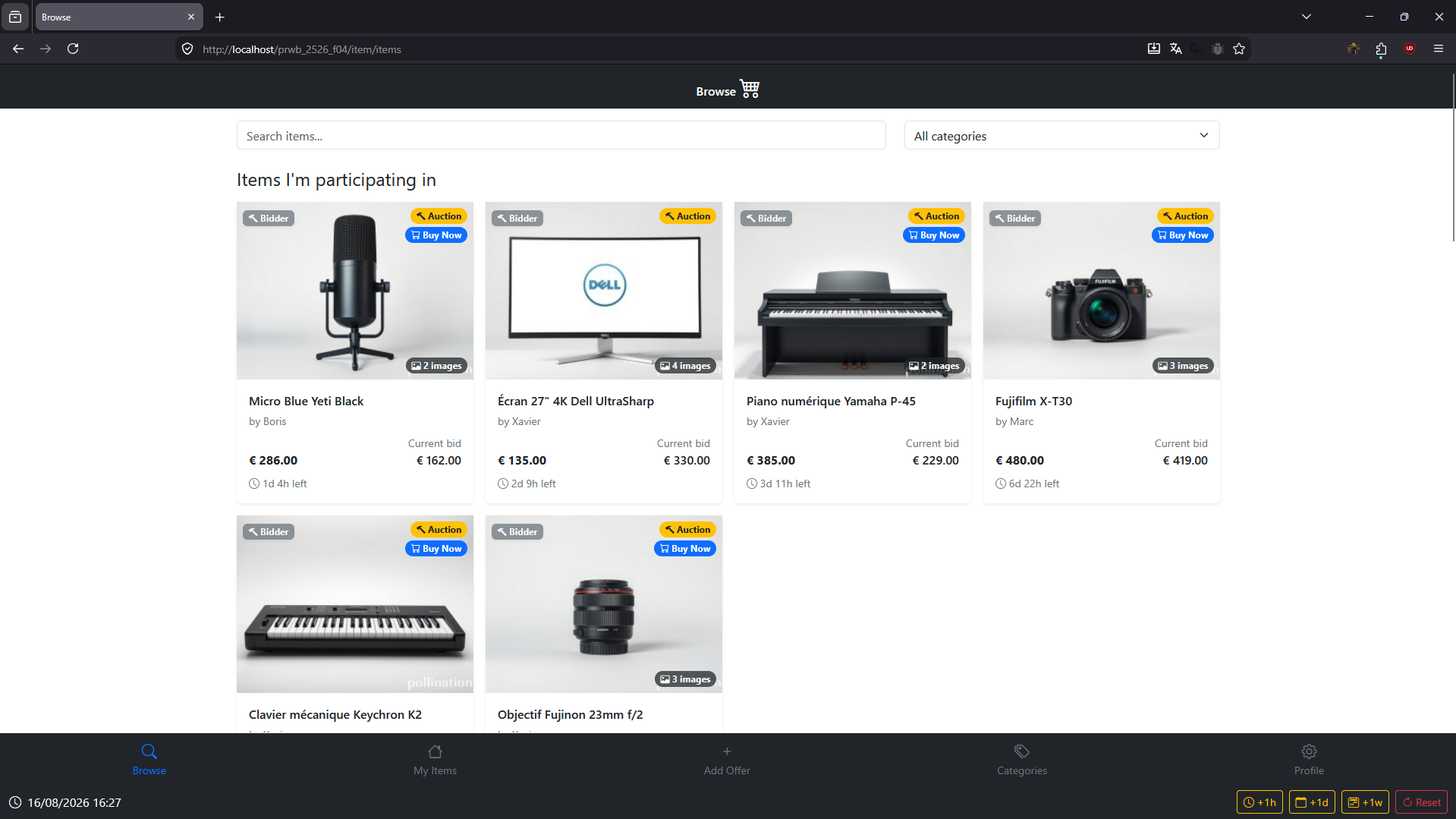Click the "€ 419.00" current bid value
This screenshot has width=1456, height=819.
[x=1185, y=460]
